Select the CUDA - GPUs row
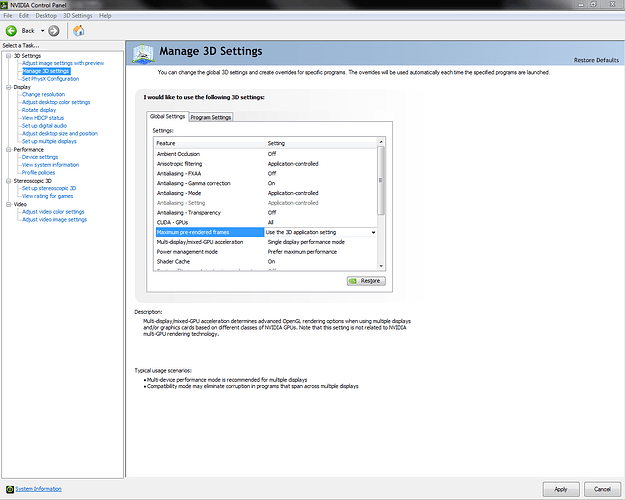 pos(265,222)
